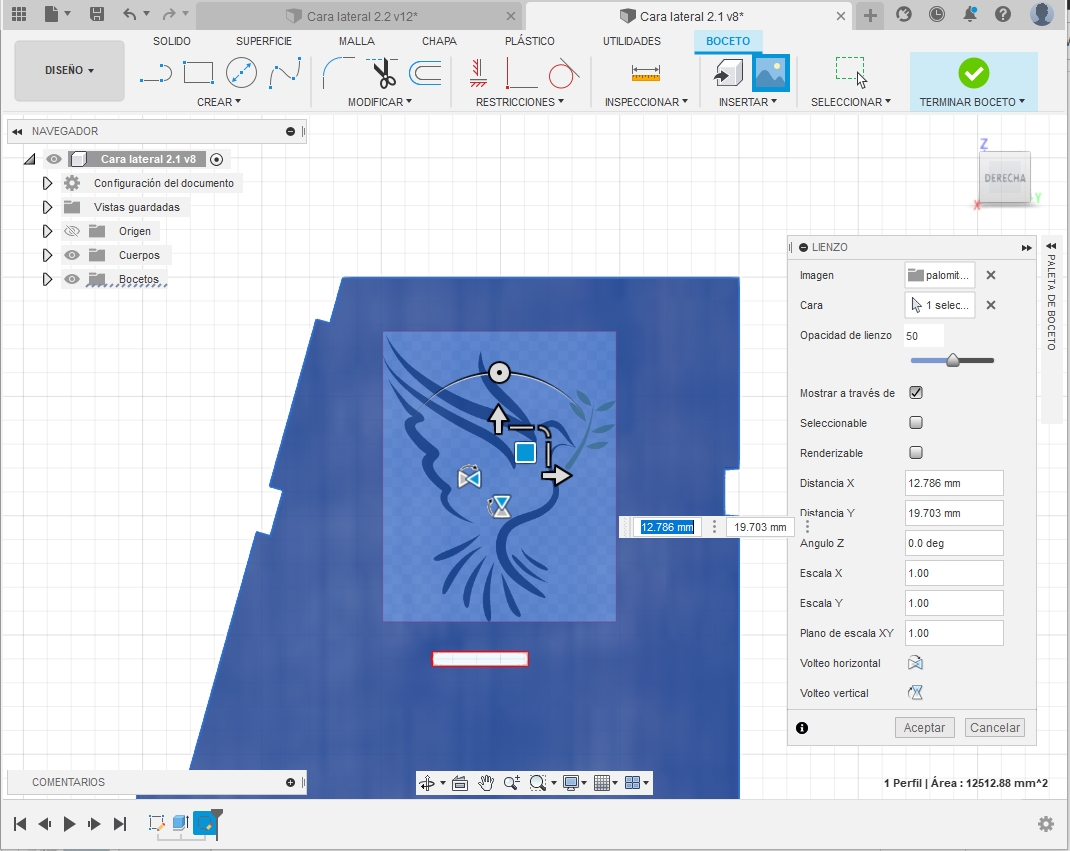Enable the Renderizable checkbox
The height and width of the screenshot is (851, 1070).
click(916, 452)
